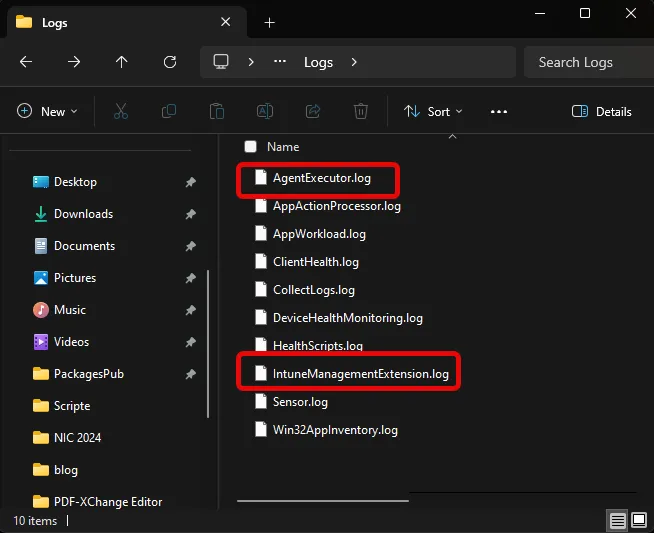Screen dimensions: 654x533
Task: Switch to the Details list view layout
Action: pyautogui.click(x=618, y=520)
